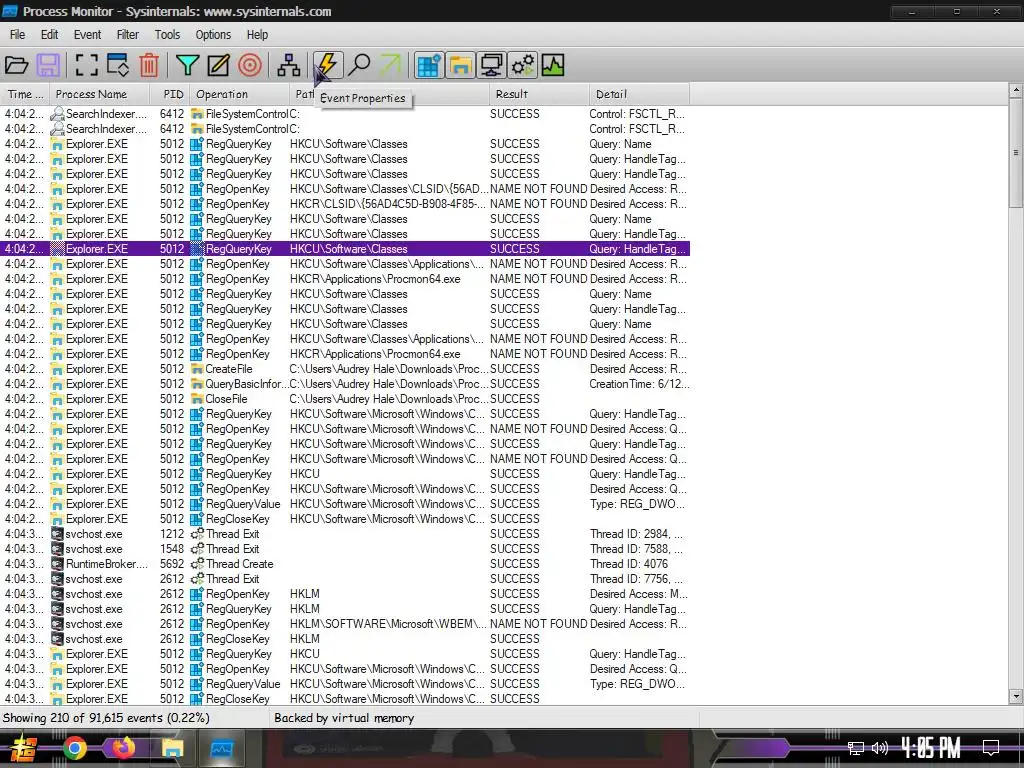Select the Explorer.EXE CloseFile row
Image resolution: width=1024 pixels, height=768 pixels.
tap(345, 399)
